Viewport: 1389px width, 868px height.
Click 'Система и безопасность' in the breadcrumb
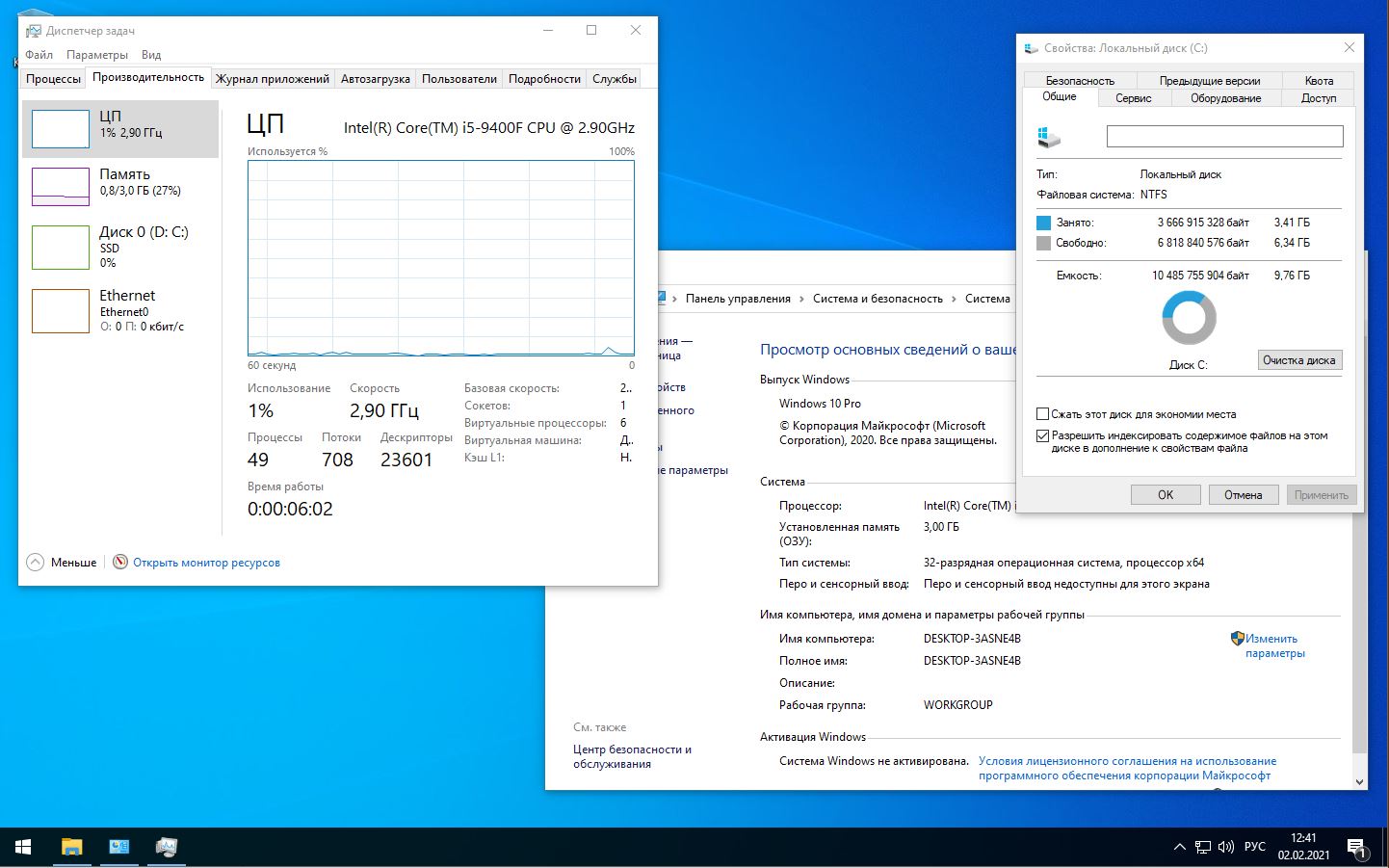point(878,299)
